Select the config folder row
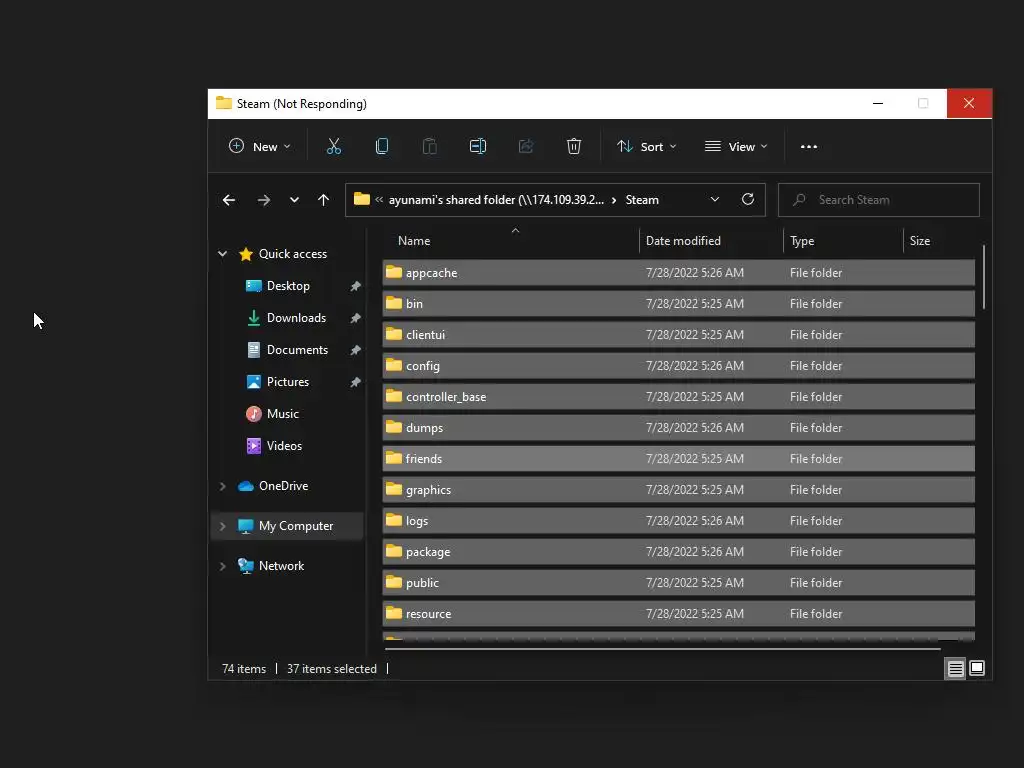 pyautogui.click(x=679, y=366)
